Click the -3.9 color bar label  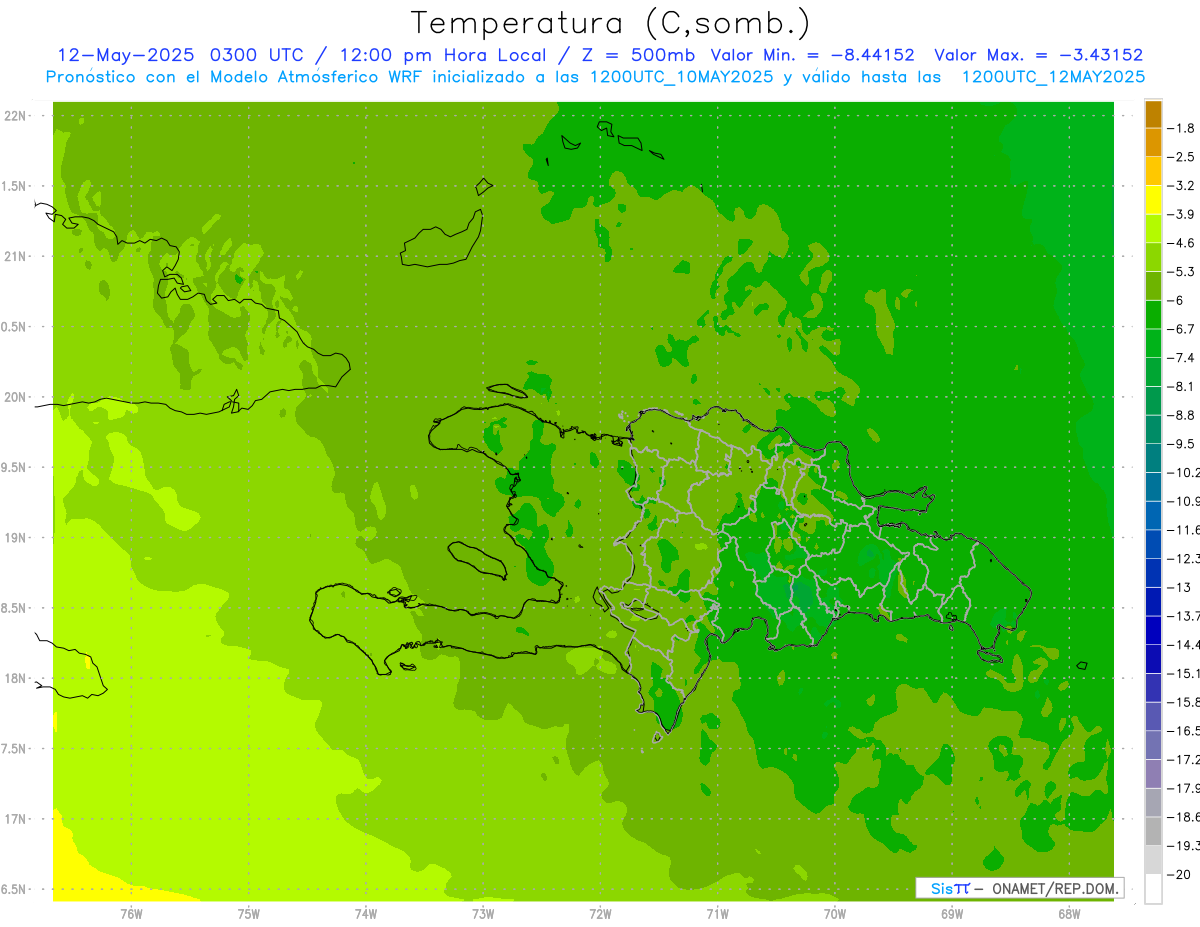pos(1183,215)
